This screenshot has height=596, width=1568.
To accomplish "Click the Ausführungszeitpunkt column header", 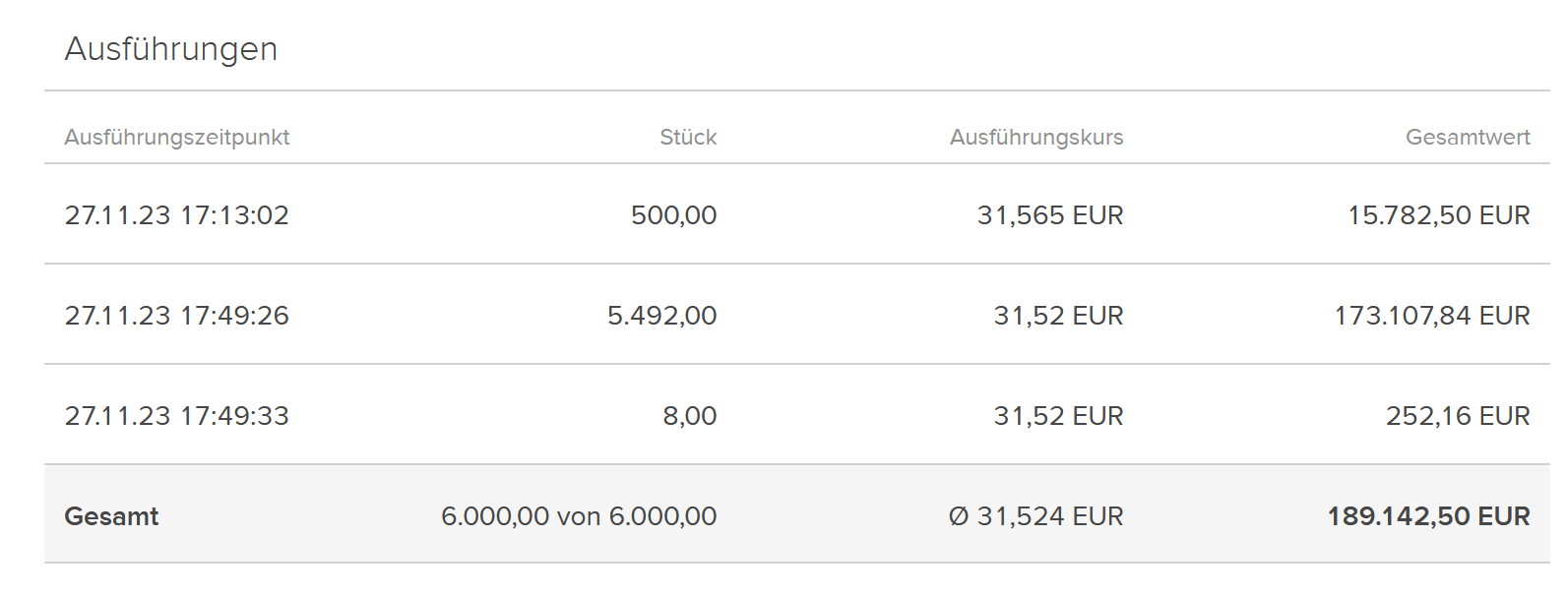I will (x=177, y=138).
